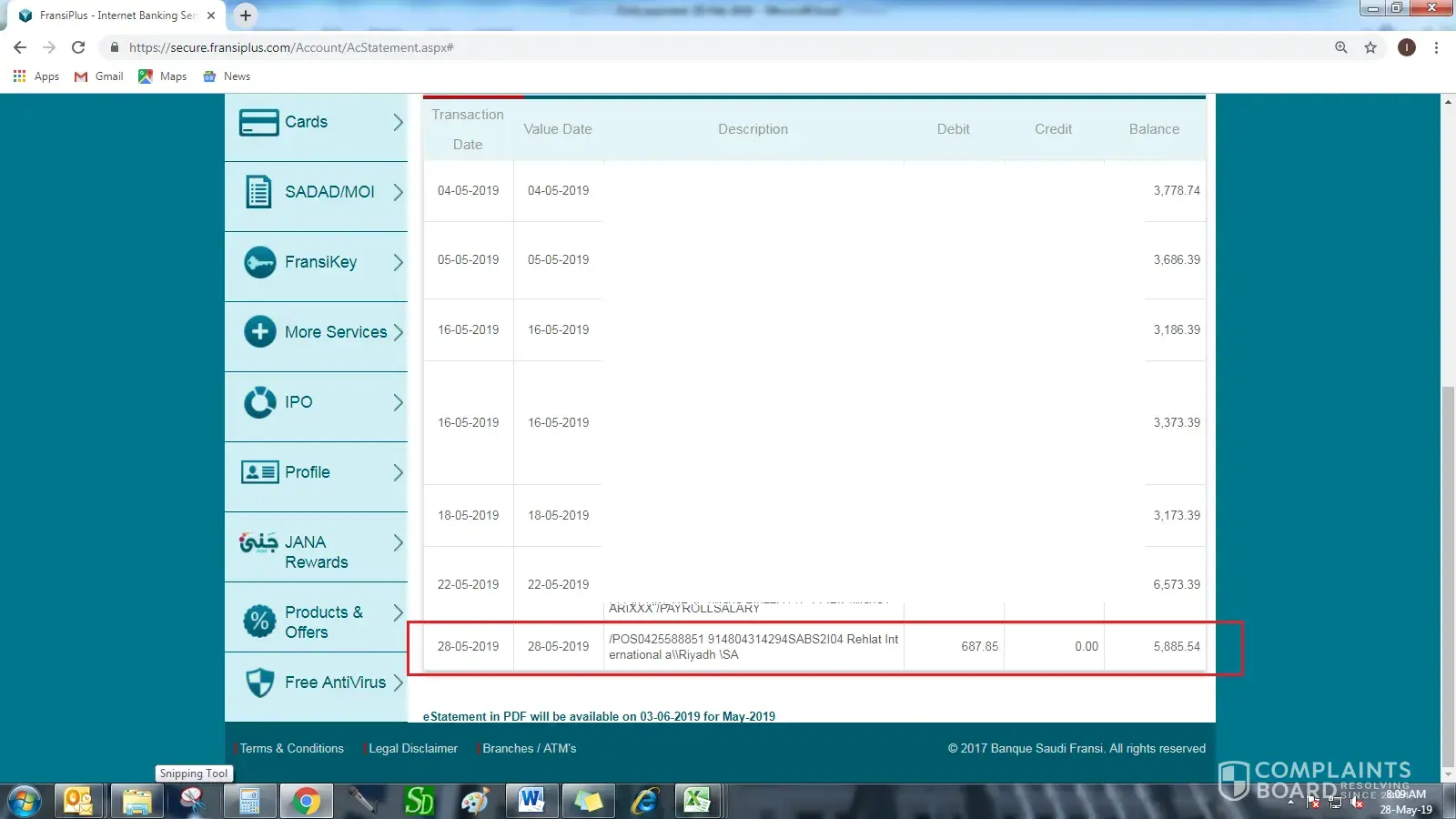Bookmark this page with the star icon
The height and width of the screenshot is (819, 1456).
(x=1370, y=47)
